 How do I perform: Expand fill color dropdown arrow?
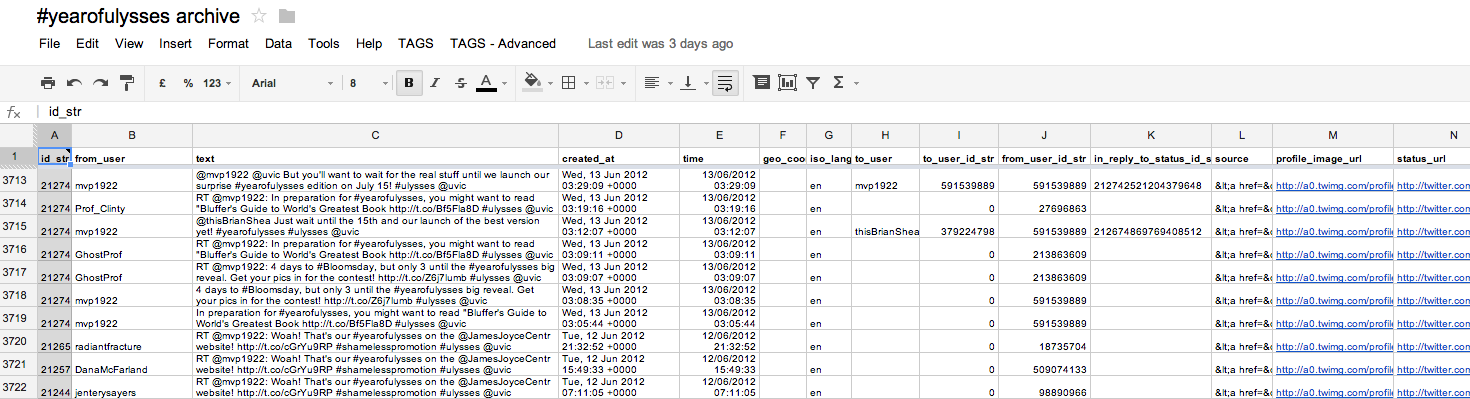[549, 84]
